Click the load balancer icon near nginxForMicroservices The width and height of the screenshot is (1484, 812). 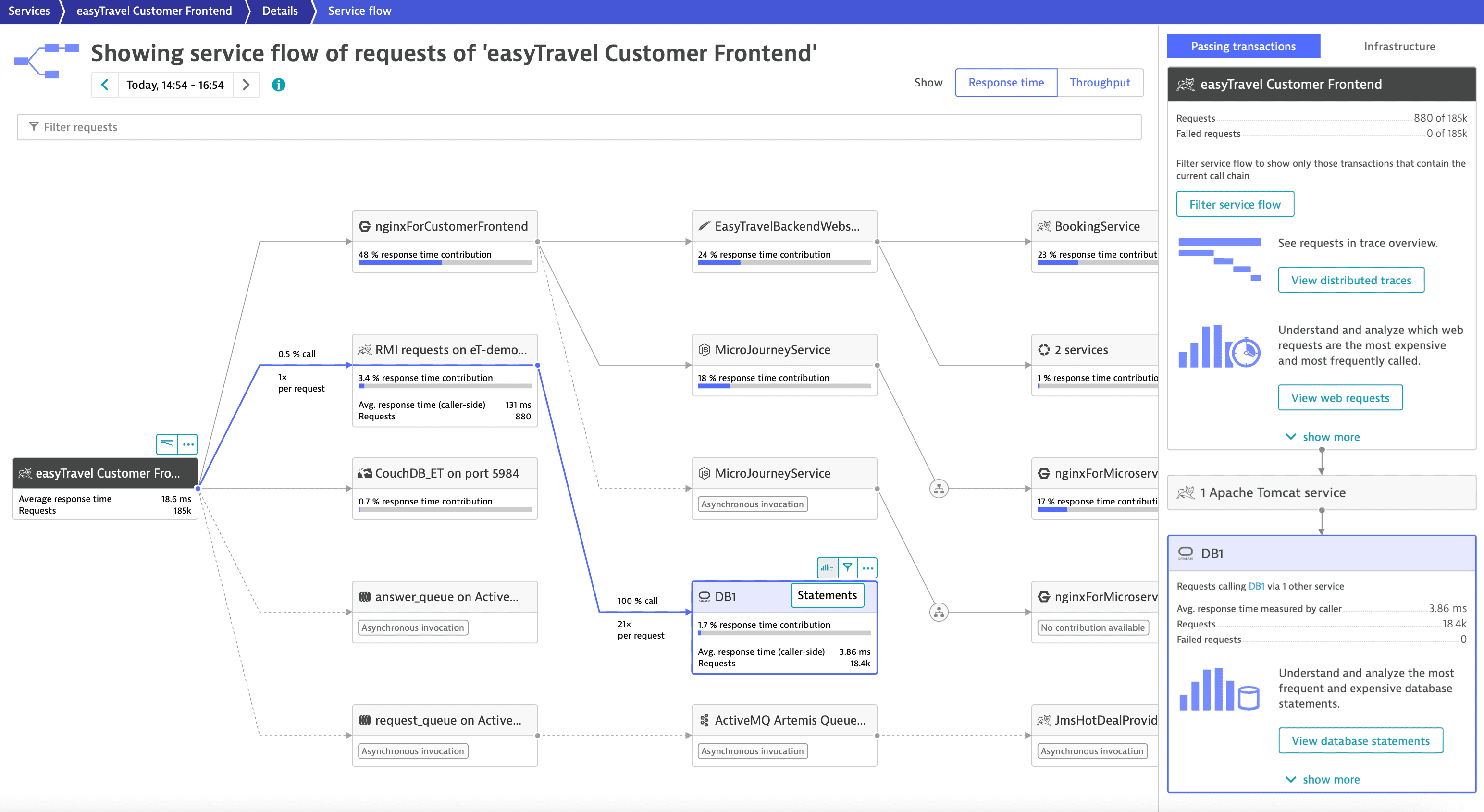(939, 489)
